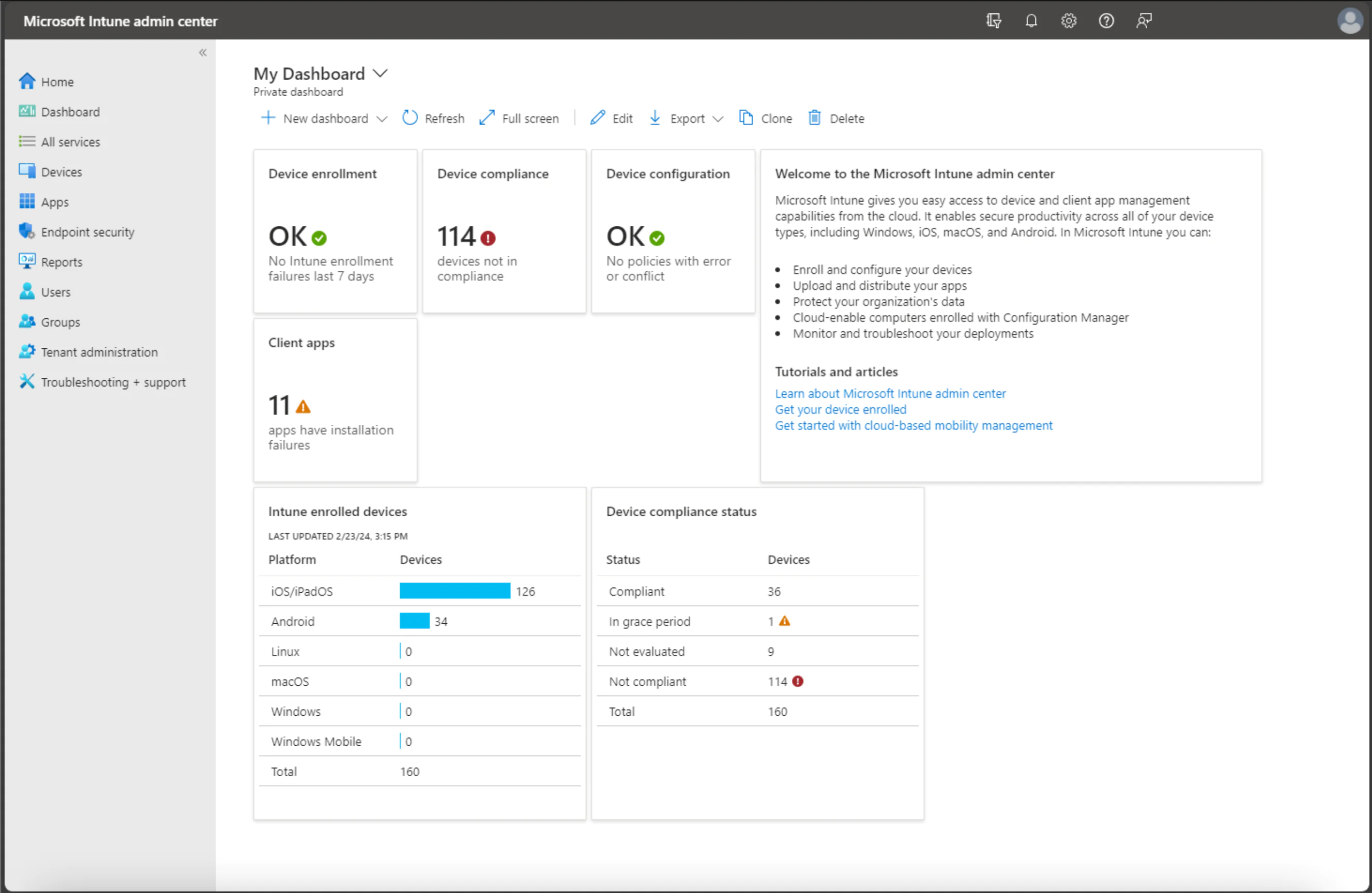The height and width of the screenshot is (893, 1372).
Task: Open Get started with cloud-based mobility management
Action: 913,425
